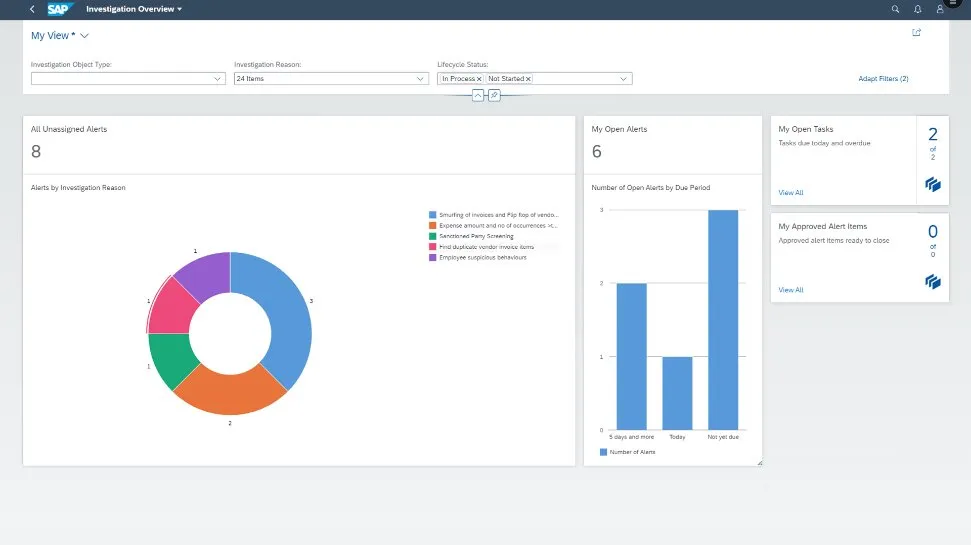971x545 pixels.
Task: Click the share icon beside My View
Action: point(916,33)
